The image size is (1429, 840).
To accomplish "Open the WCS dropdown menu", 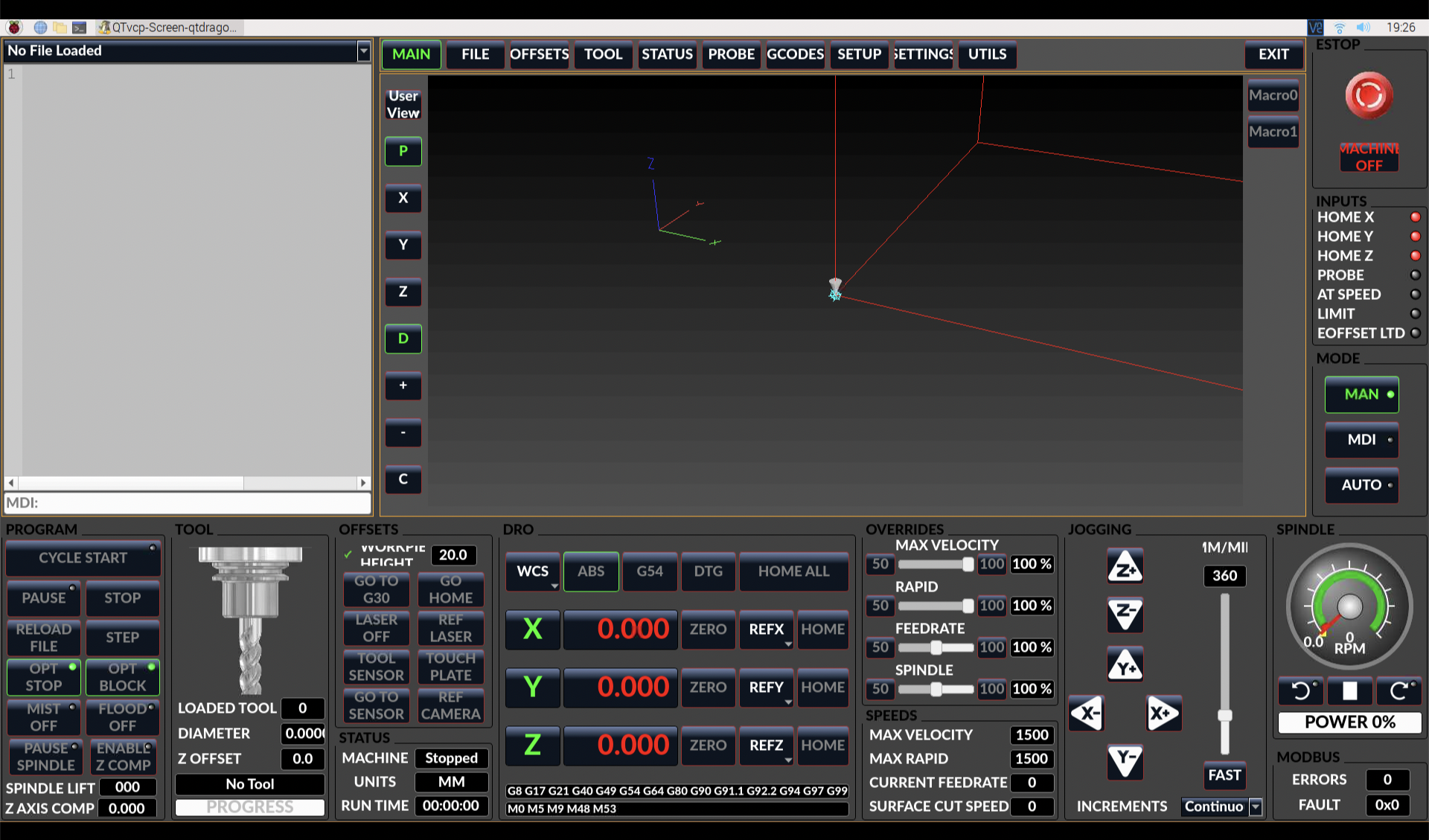I will pyautogui.click(x=533, y=571).
